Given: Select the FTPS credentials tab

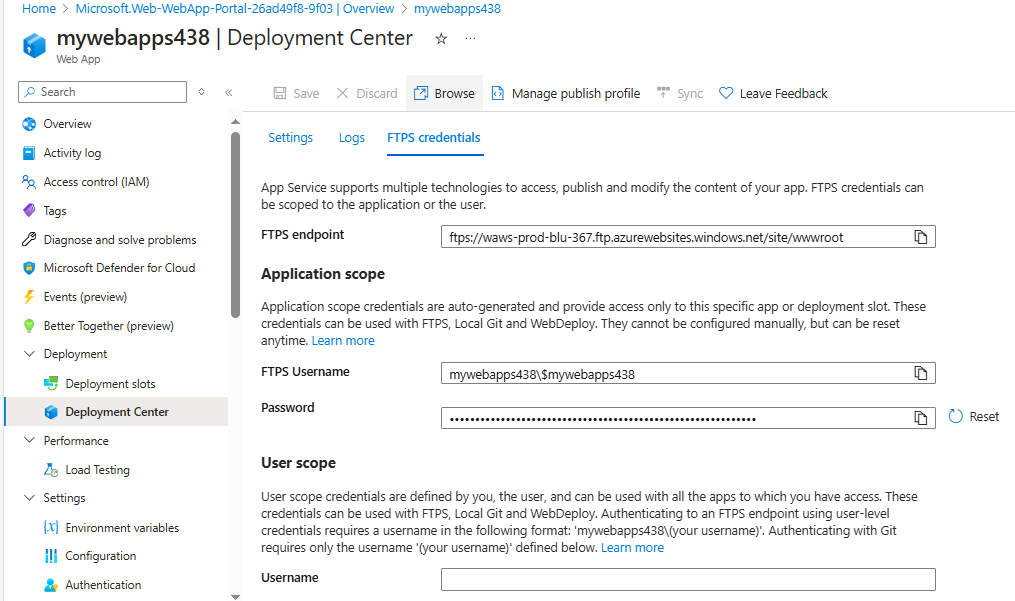Looking at the screenshot, I should click(x=434, y=137).
